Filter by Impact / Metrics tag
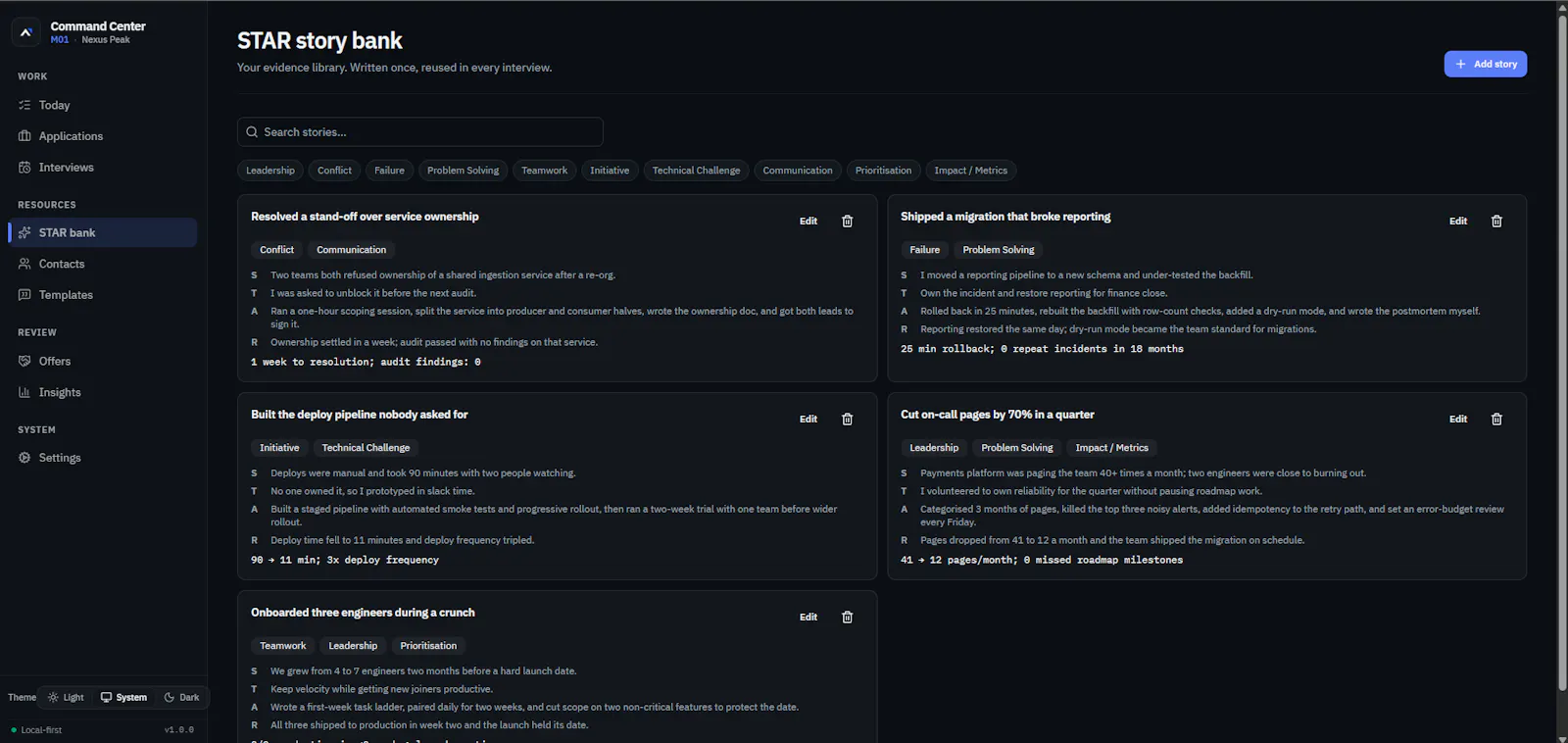 point(970,171)
